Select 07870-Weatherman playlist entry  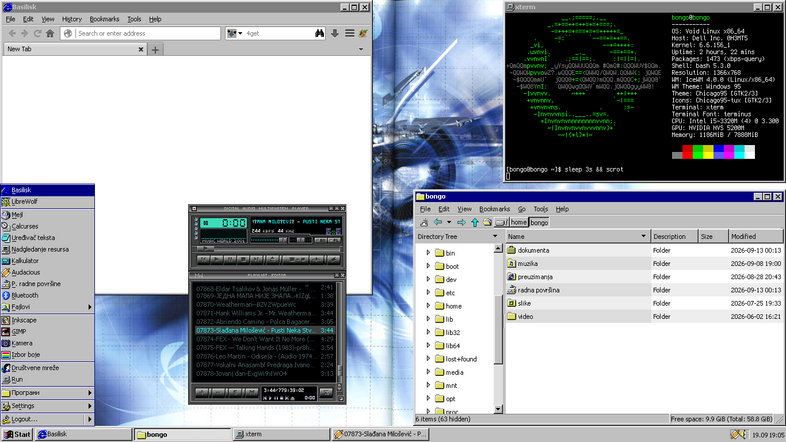tap(264, 304)
